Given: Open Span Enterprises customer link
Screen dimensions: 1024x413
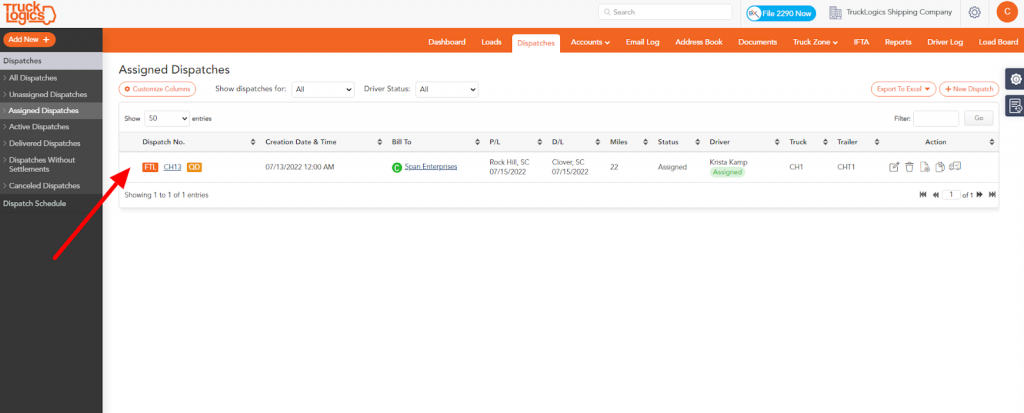Looking at the screenshot, I should point(431,167).
